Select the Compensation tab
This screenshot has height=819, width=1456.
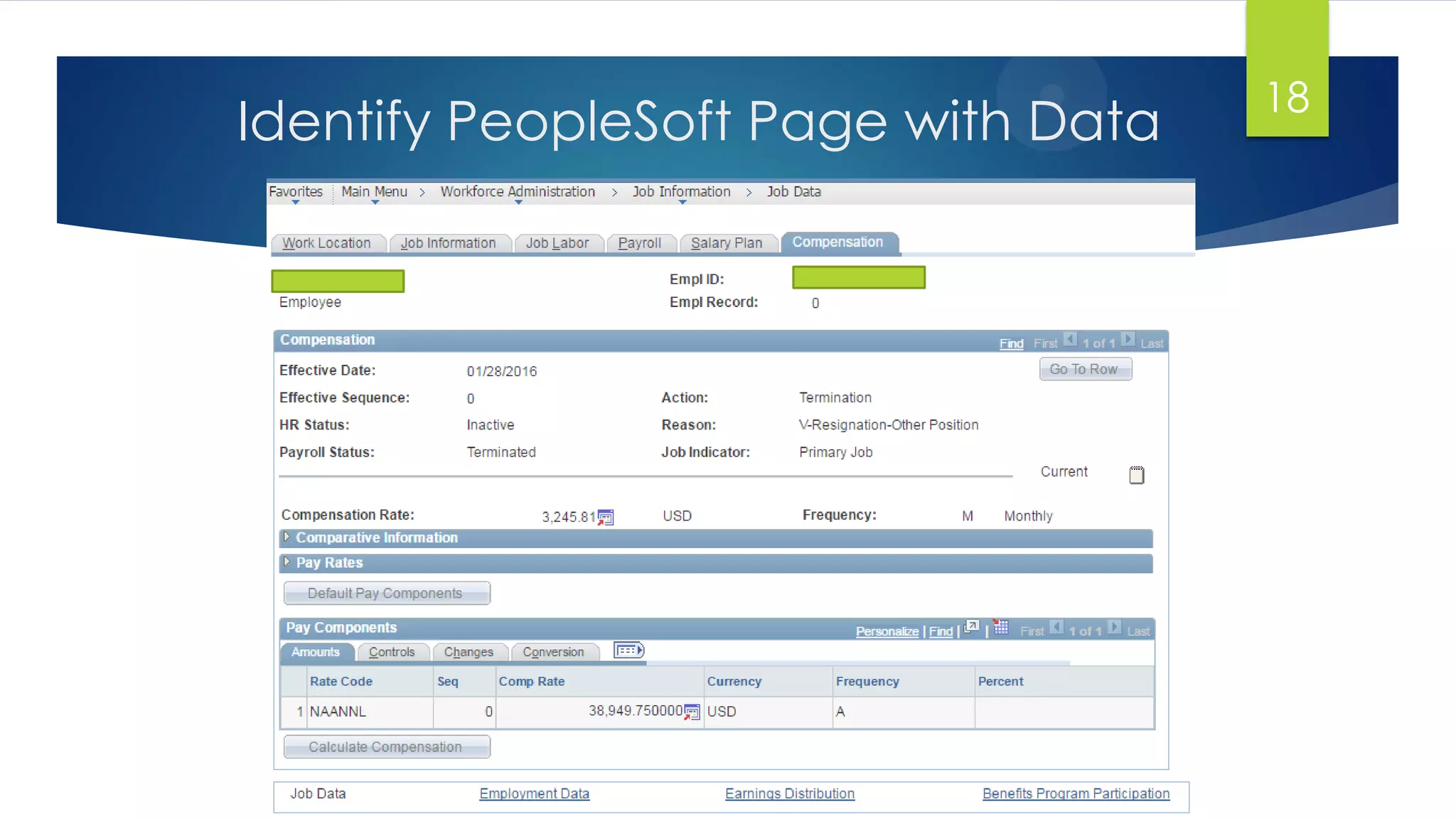[839, 242]
